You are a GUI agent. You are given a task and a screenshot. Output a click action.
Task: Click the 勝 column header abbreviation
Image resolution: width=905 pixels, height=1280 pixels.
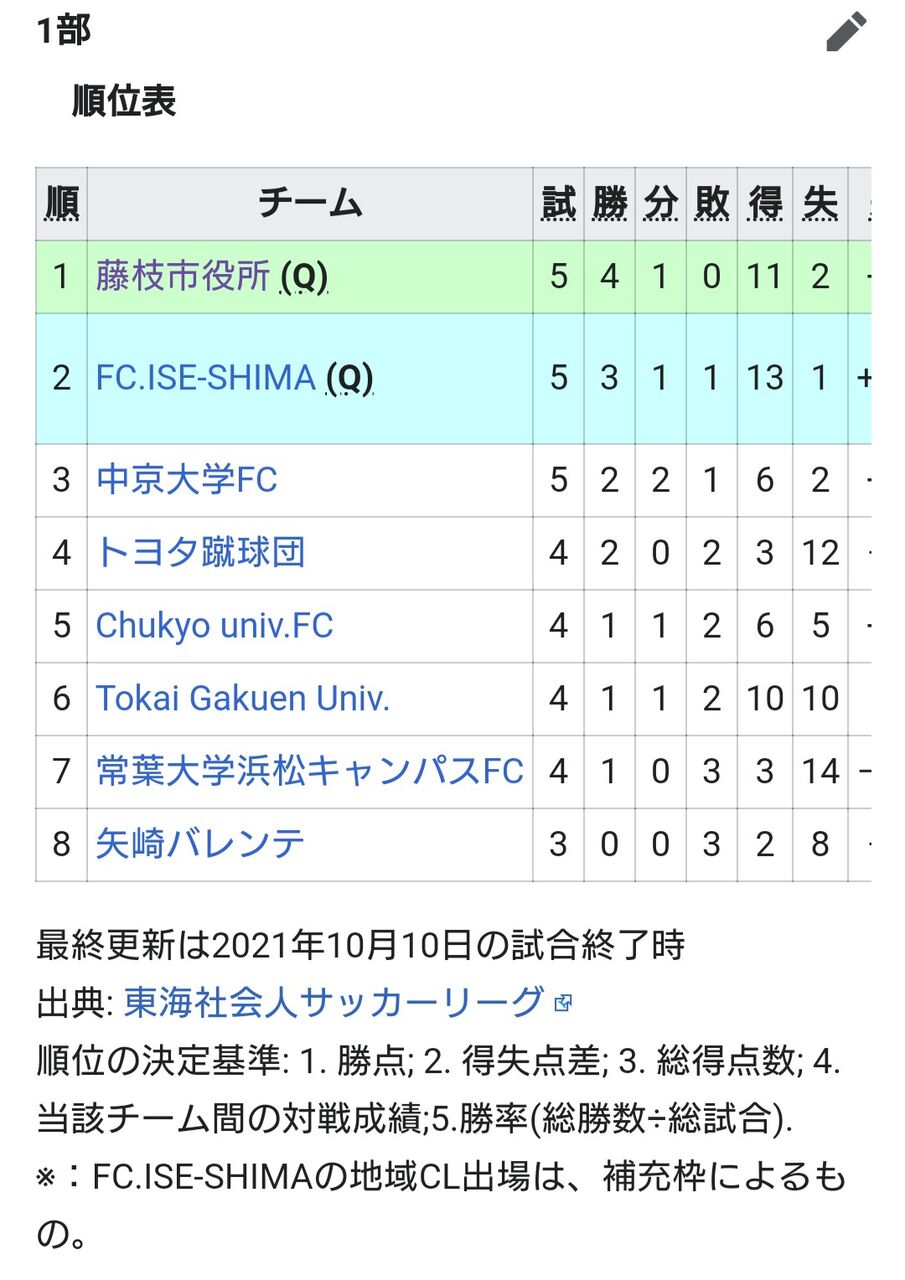coord(609,204)
